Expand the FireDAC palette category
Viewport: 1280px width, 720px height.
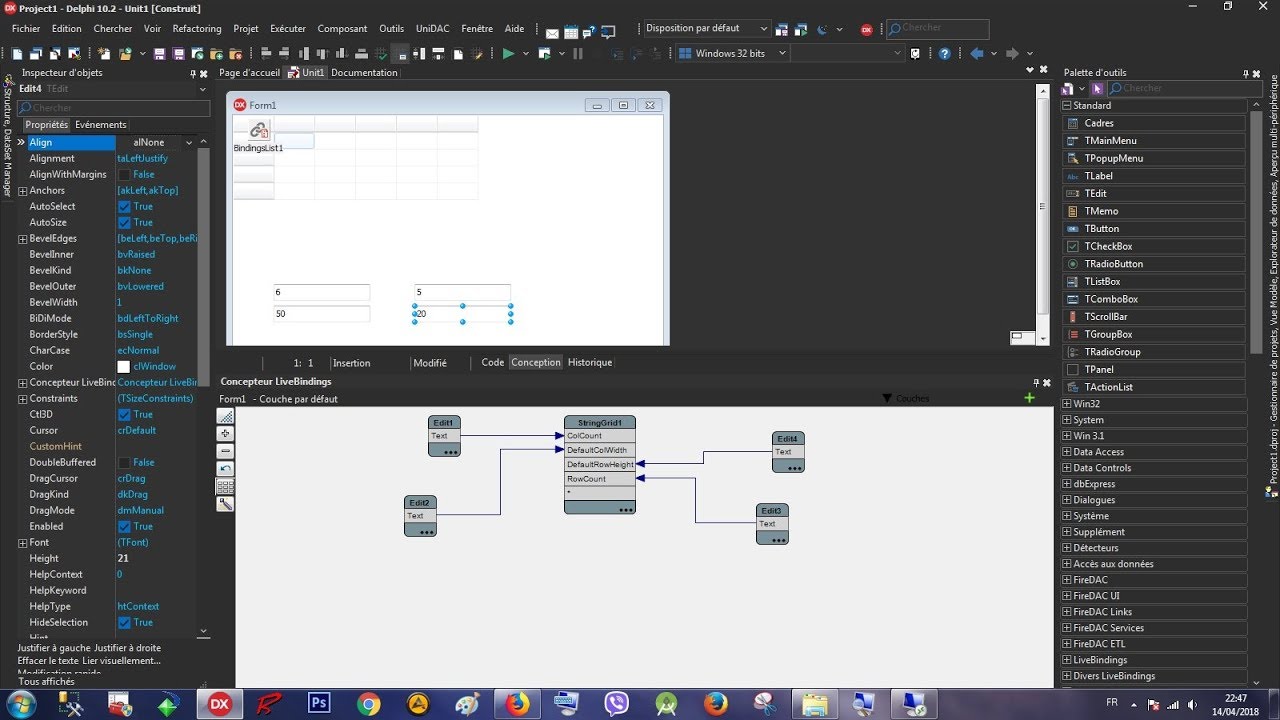[x=1067, y=580]
